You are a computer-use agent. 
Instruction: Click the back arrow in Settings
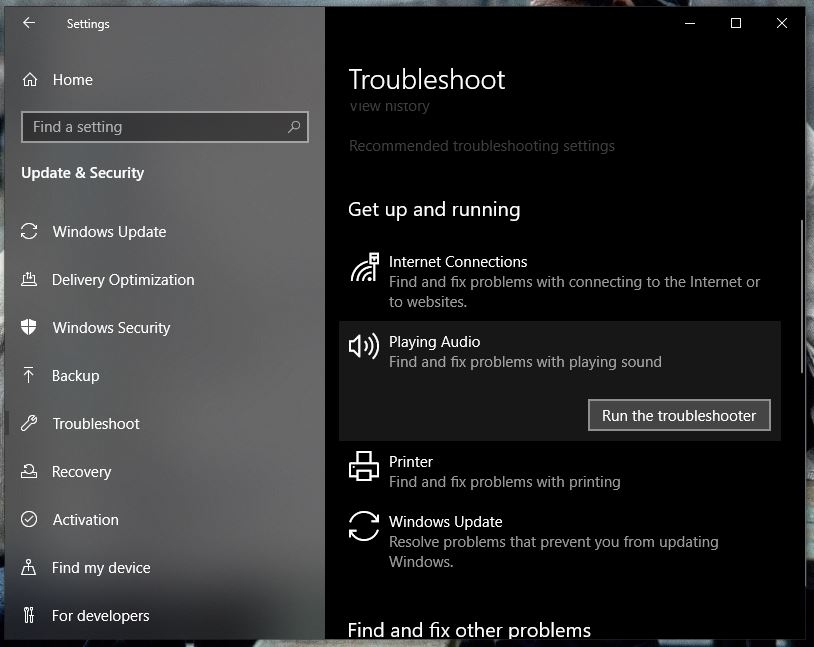[29, 23]
